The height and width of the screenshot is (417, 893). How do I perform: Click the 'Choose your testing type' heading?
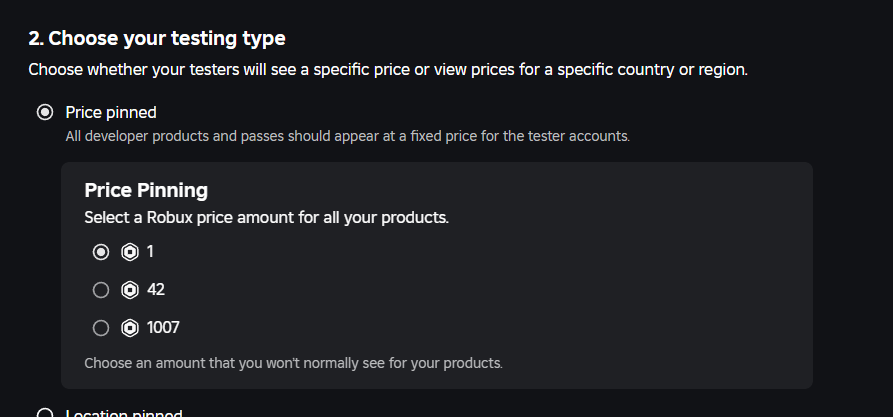[157, 39]
